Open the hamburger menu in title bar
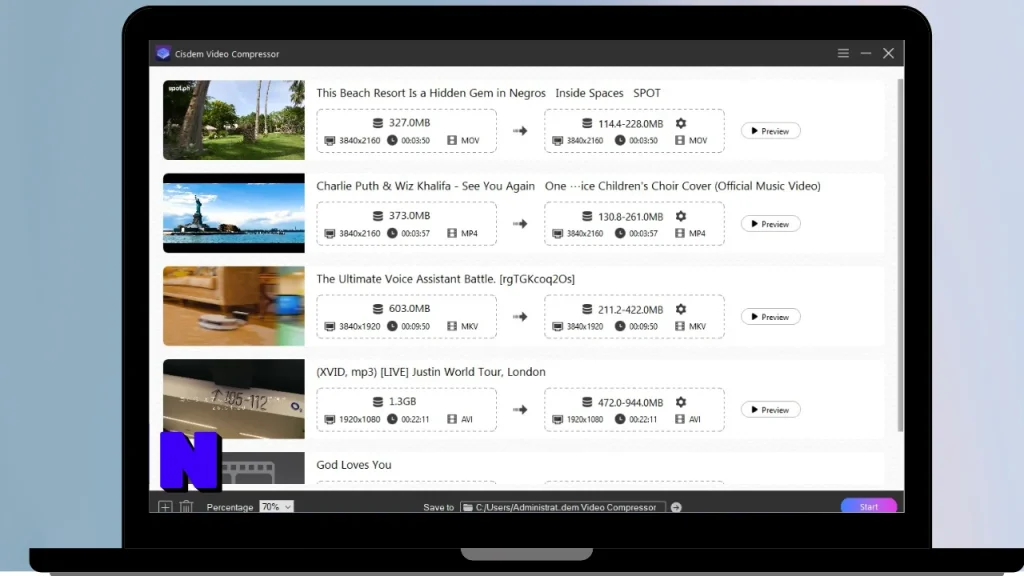This screenshot has height=576, width=1024. click(x=843, y=53)
